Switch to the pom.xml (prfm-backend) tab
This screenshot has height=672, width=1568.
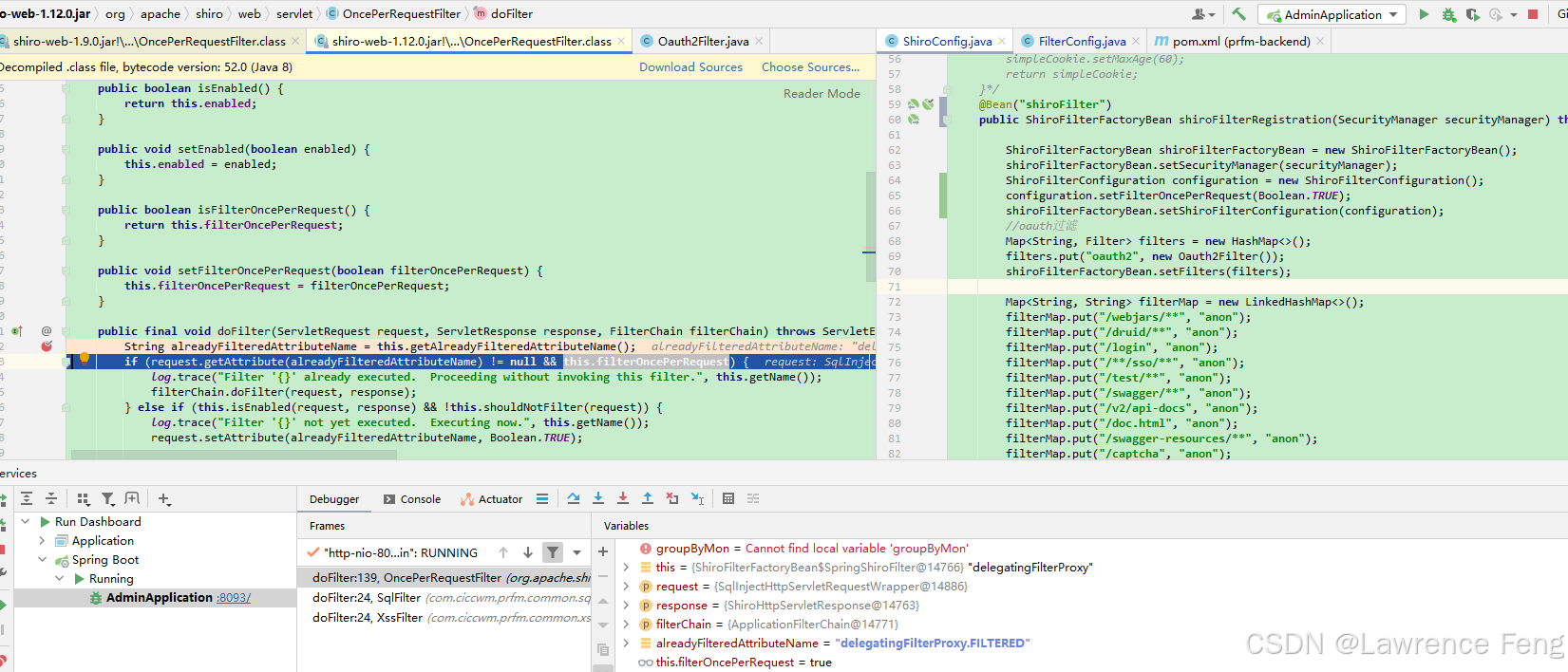click(x=1241, y=41)
